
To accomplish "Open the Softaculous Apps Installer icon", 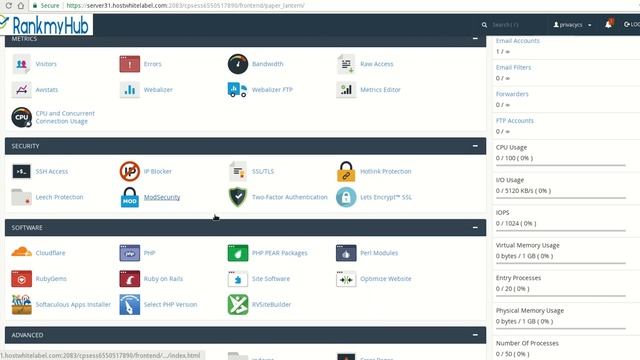I will click(21, 304).
